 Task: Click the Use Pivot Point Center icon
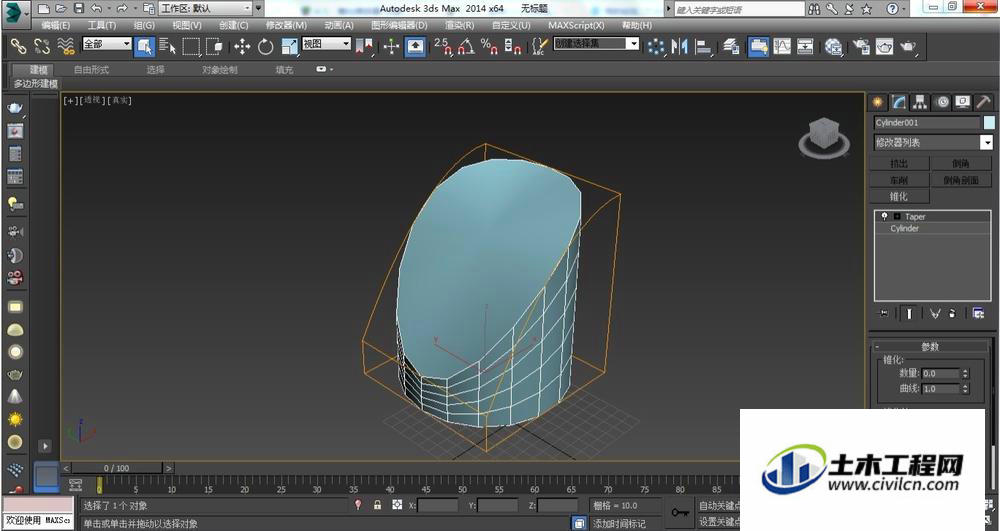click(364, 47)
